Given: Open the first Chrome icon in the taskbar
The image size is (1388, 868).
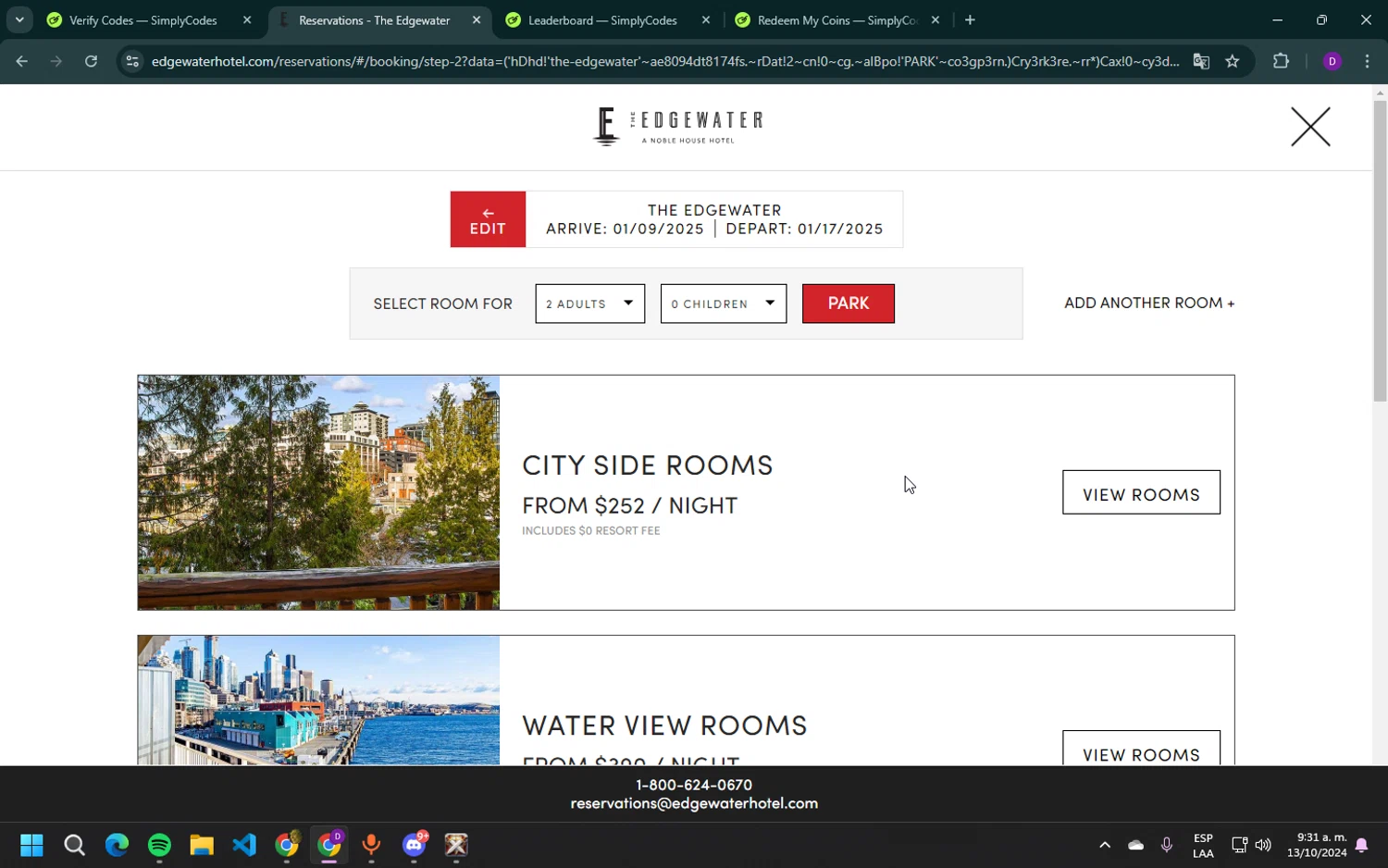Looking at the screenshot, I should 287,845.
